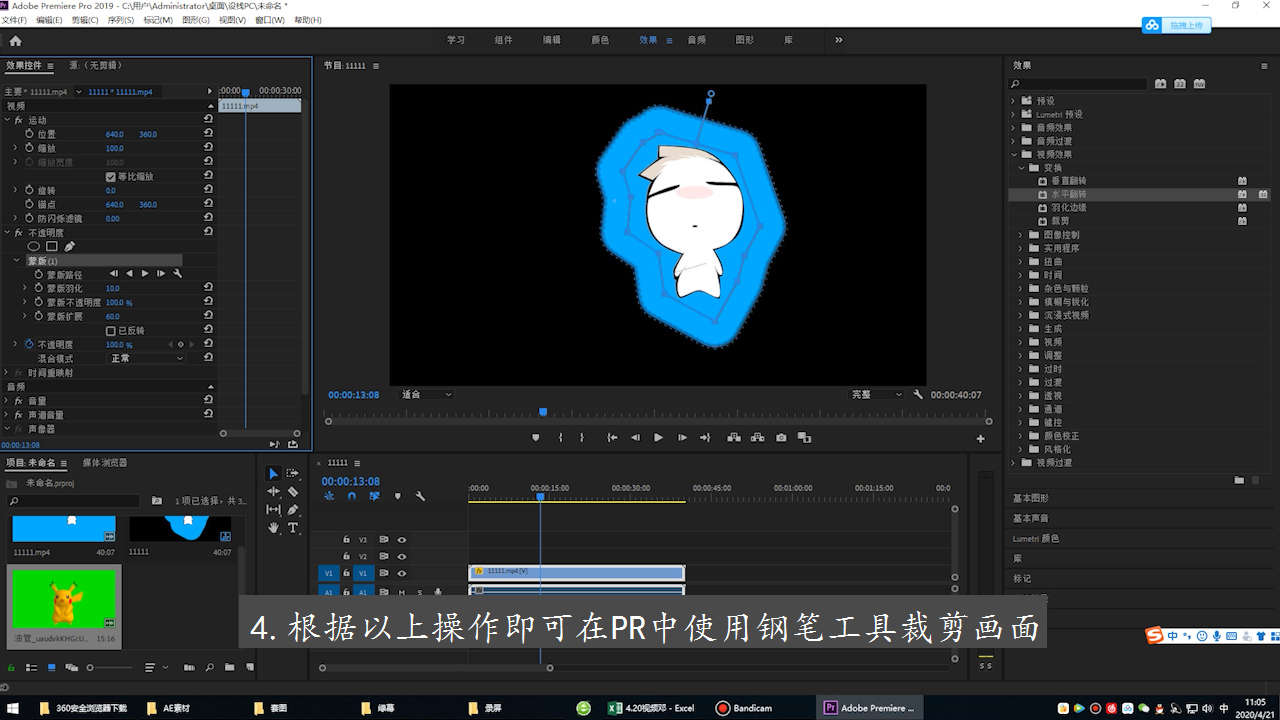Filter effects by accelerated effects icon

click(1160, 84)
